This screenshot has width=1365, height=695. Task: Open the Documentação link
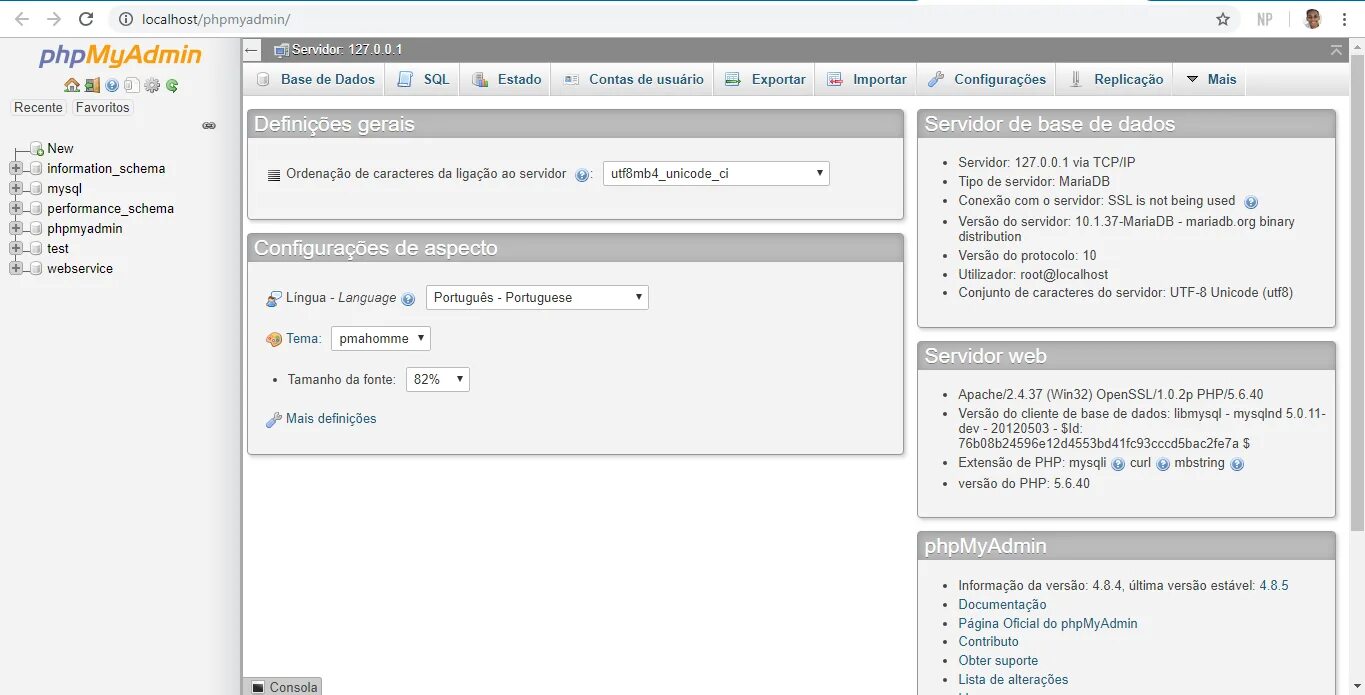click(1002, 604)
